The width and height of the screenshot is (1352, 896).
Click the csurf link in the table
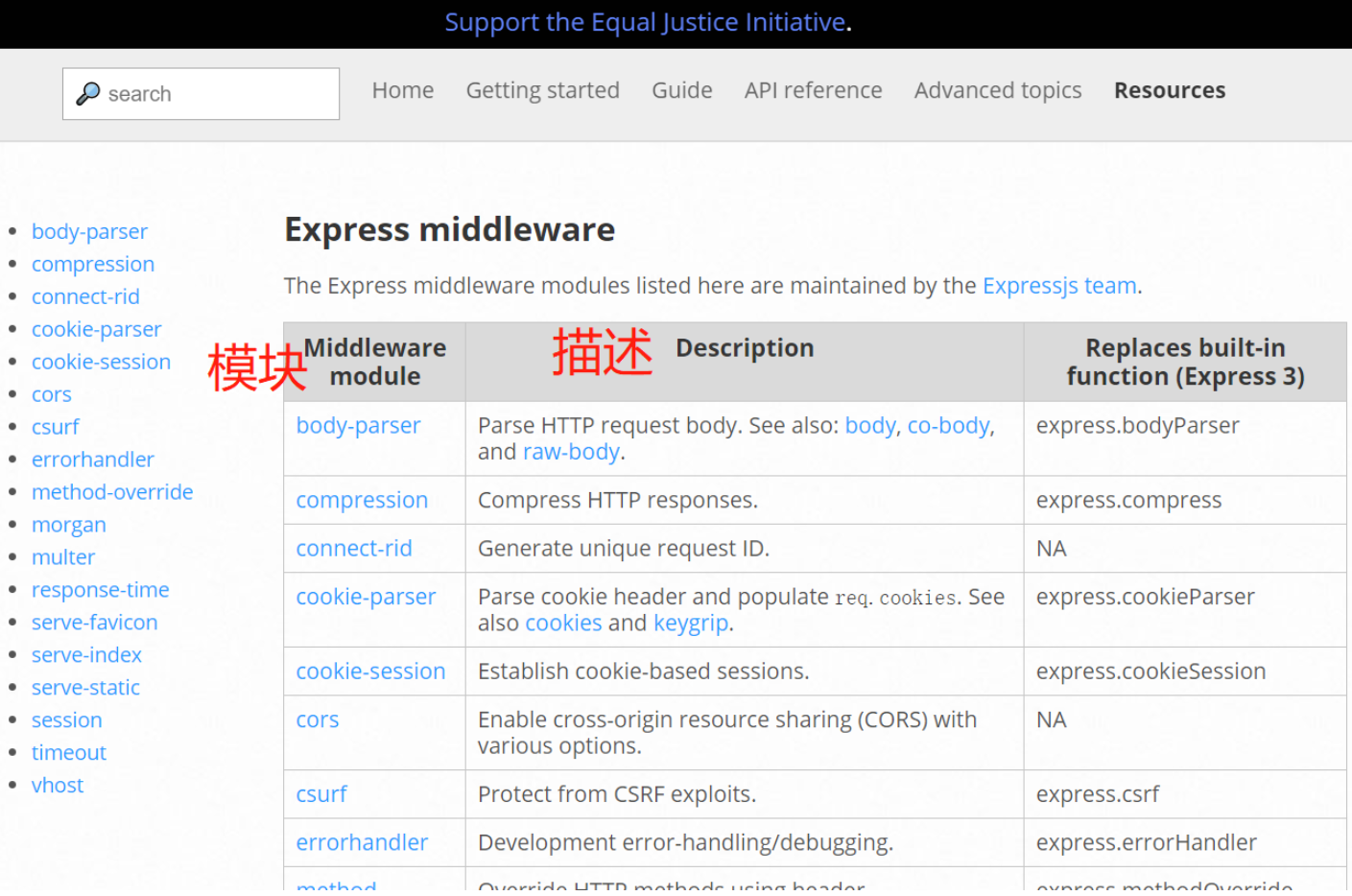click(320, 794)
